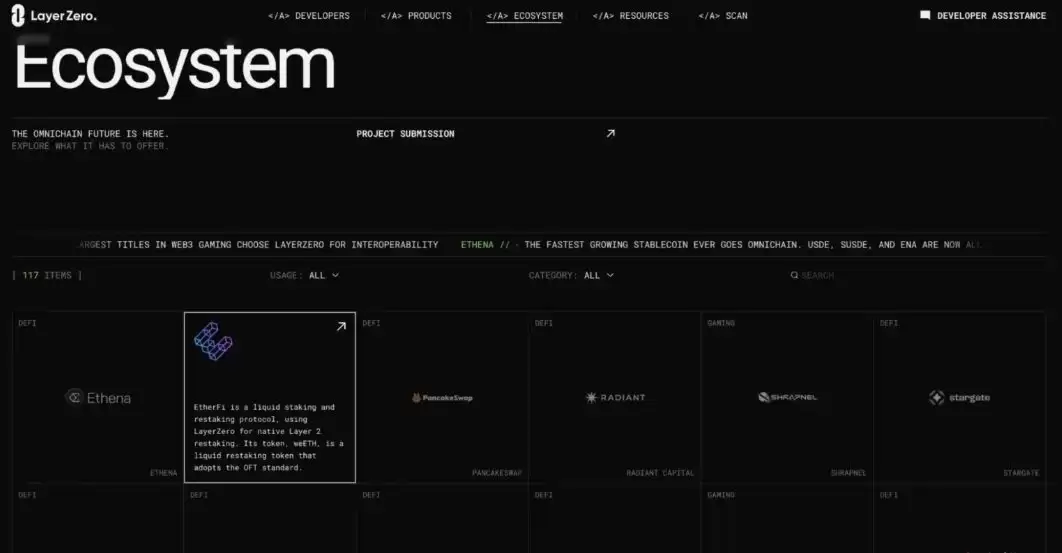Click the Project Submission arrow icon

click(x=610, y=133)
